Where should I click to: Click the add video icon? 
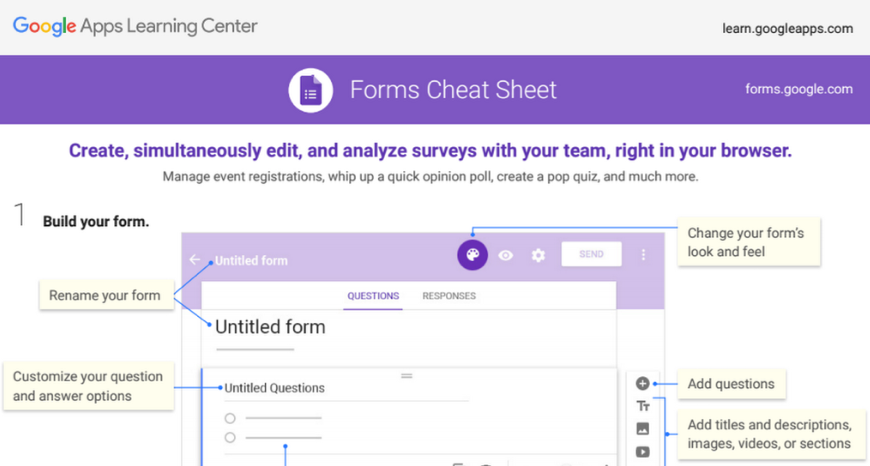tap(643, 451)
